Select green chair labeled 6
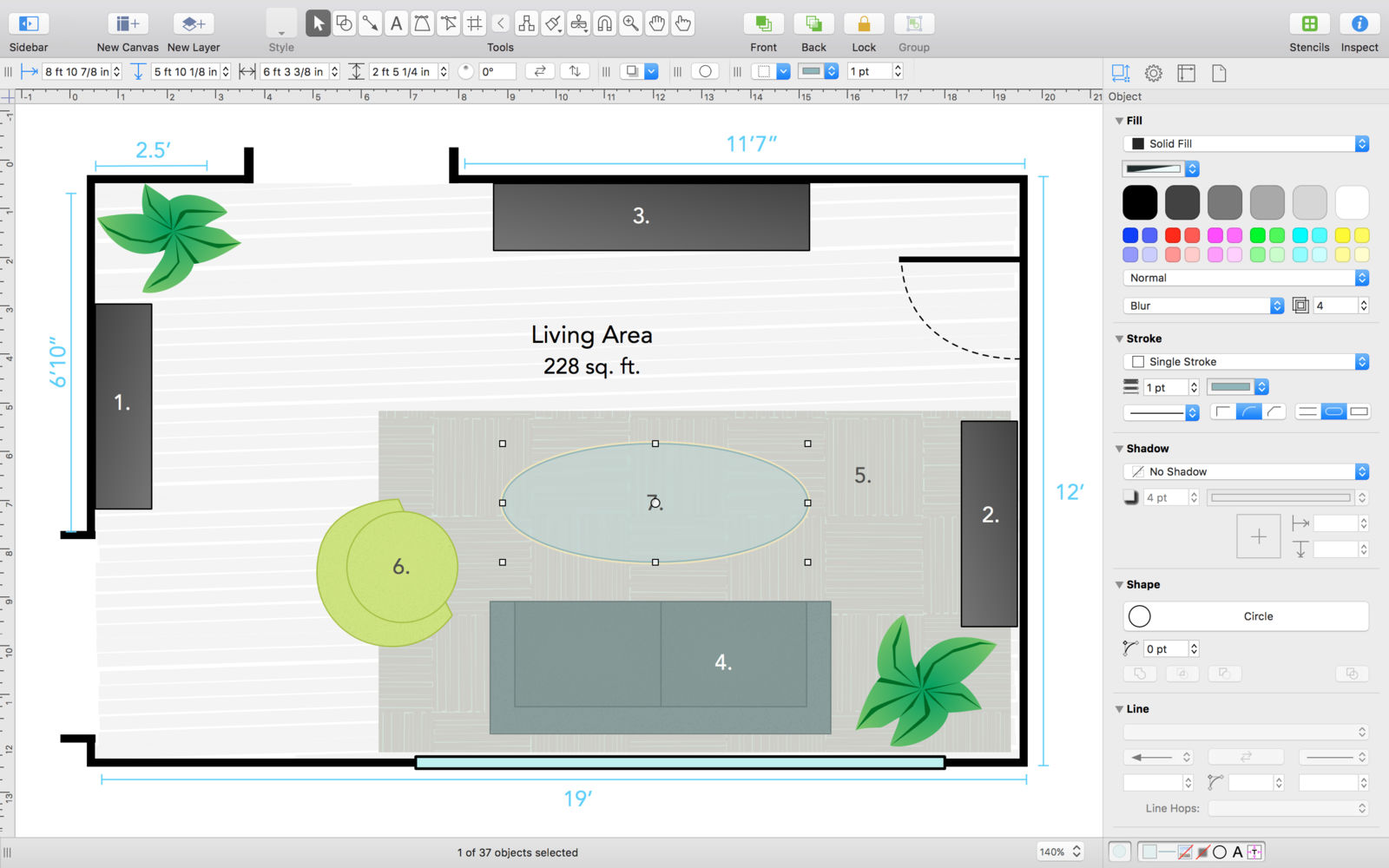This screenshot has height=868, width=1389. pos(387,573)
